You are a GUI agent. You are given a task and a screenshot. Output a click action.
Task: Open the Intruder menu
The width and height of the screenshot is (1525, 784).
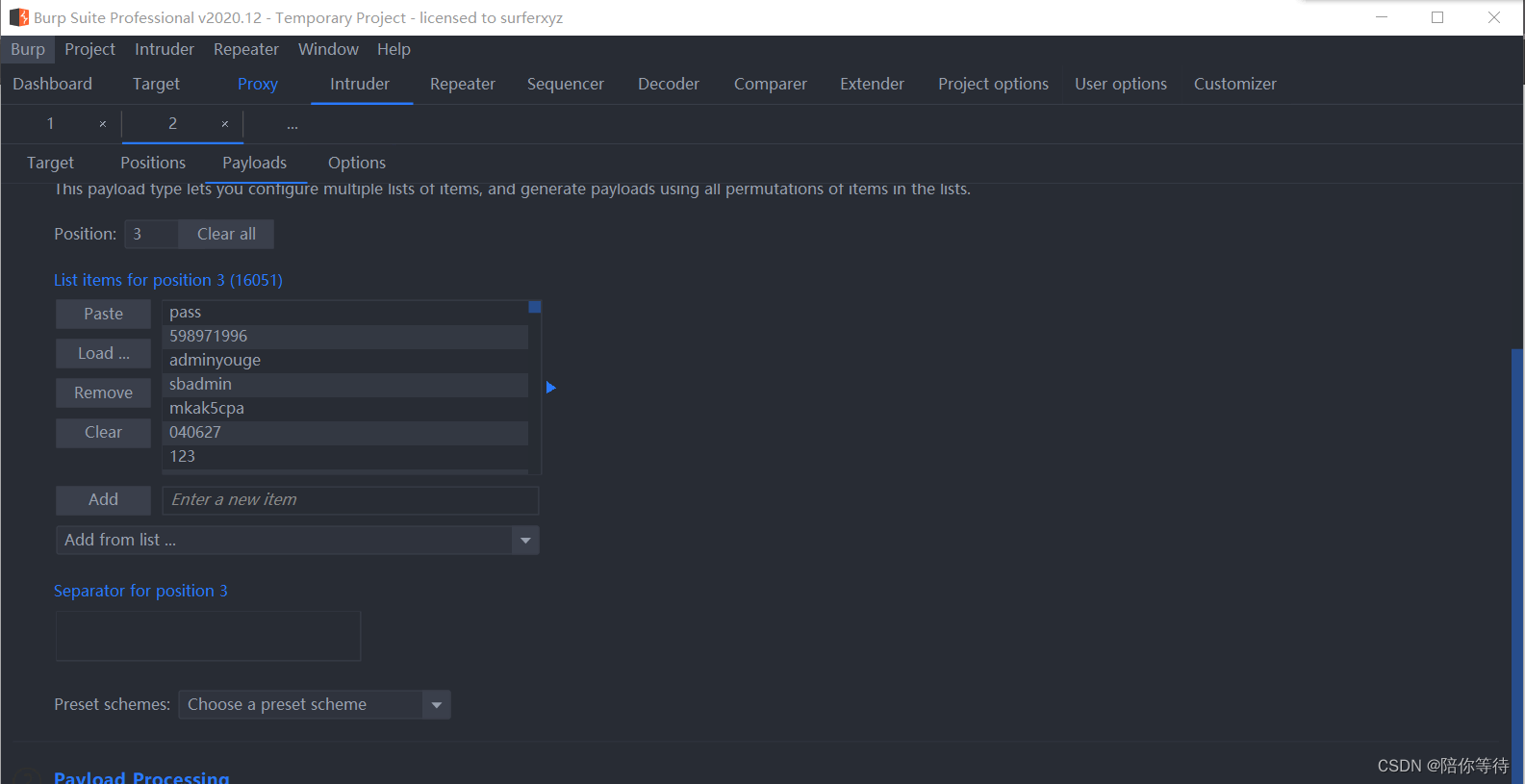165,49
